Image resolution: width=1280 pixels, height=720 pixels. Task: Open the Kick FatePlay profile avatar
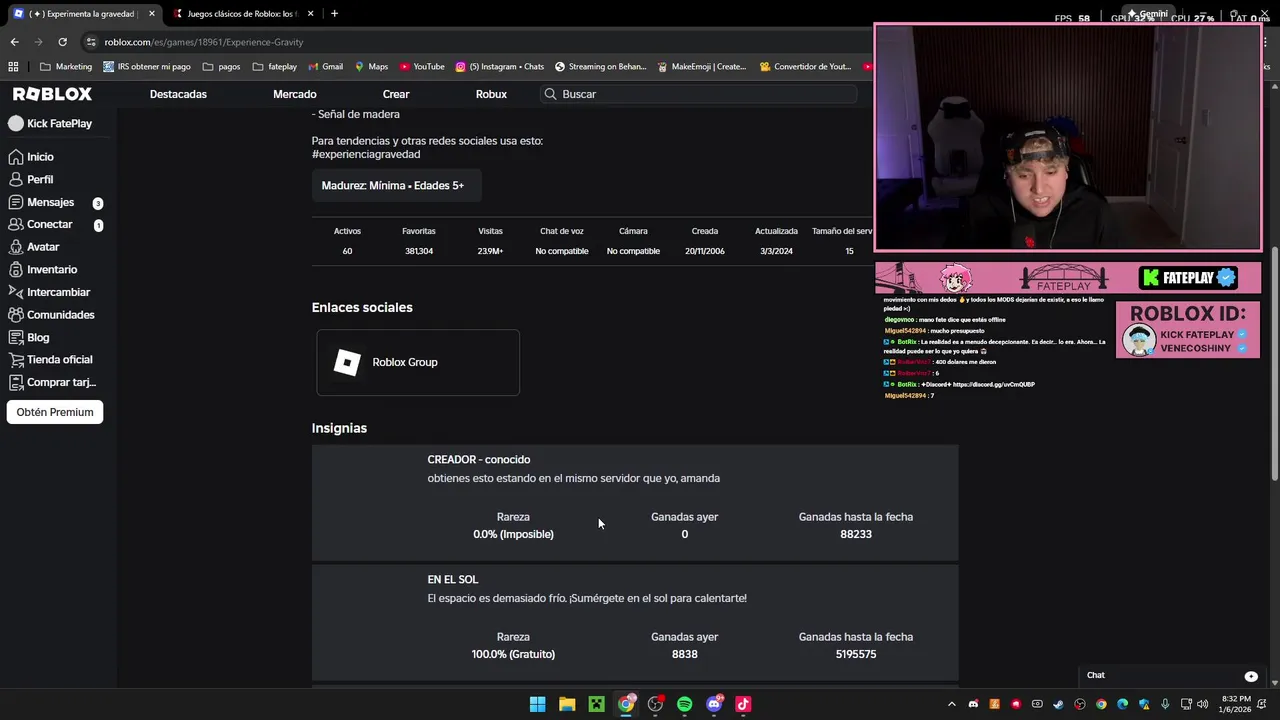coord(16,123)
